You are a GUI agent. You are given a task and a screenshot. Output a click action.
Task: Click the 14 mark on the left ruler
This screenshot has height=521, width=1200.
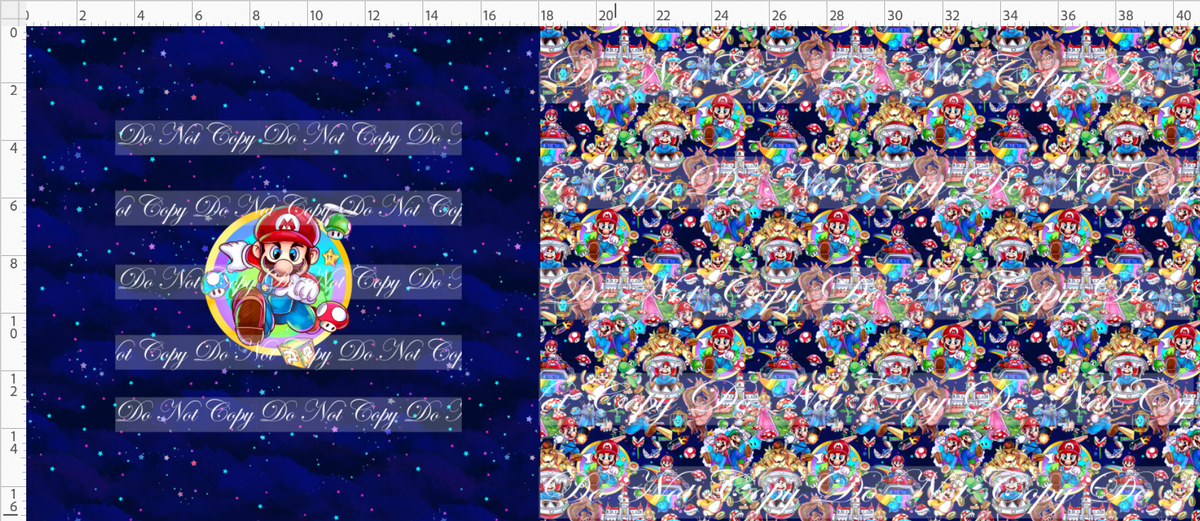click(x=12, y=442)
